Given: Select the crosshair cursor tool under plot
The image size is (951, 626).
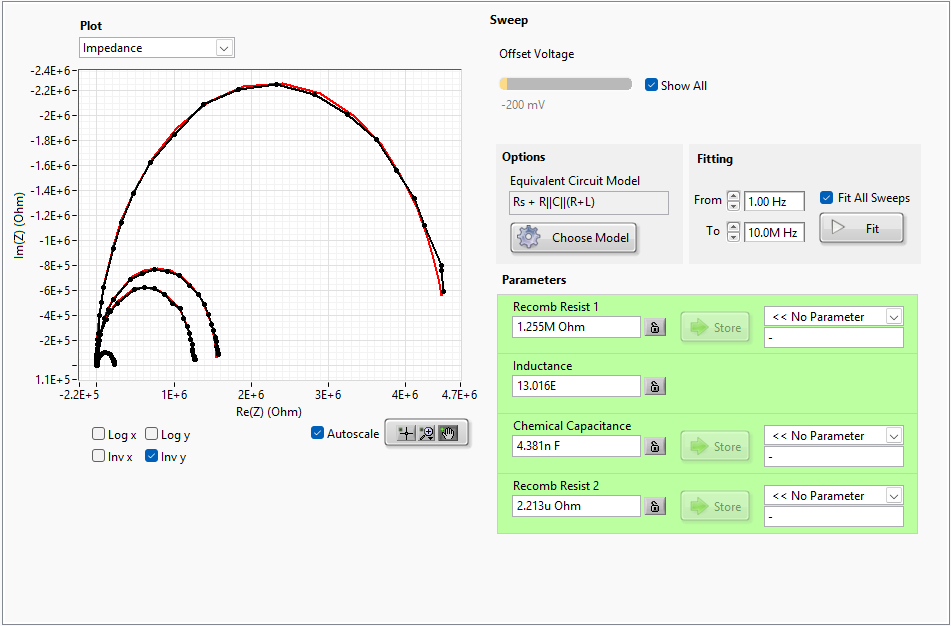Looking at the screenshot, I should tap(406, 433).
